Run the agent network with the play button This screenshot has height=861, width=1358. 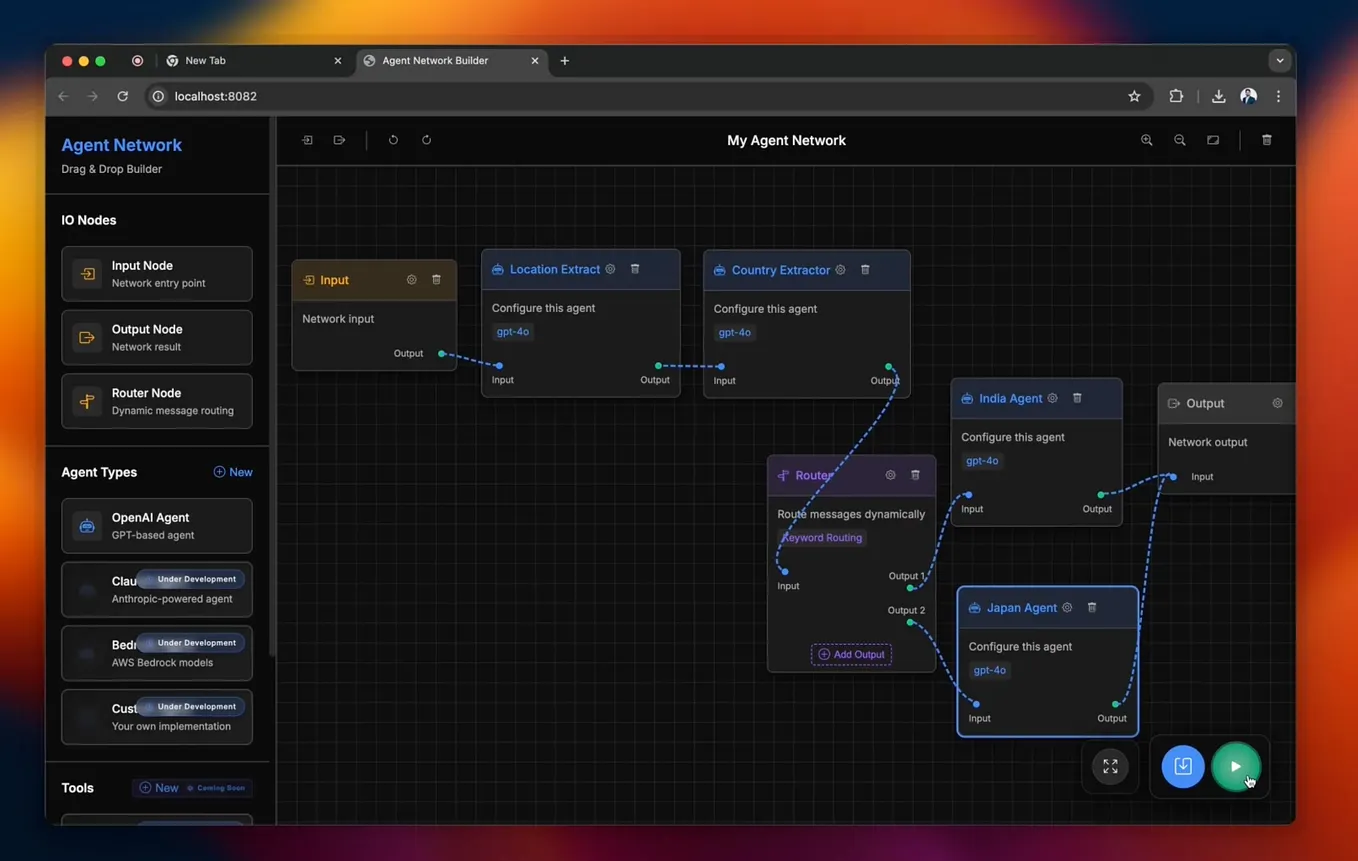click(x=1237, y=766)
